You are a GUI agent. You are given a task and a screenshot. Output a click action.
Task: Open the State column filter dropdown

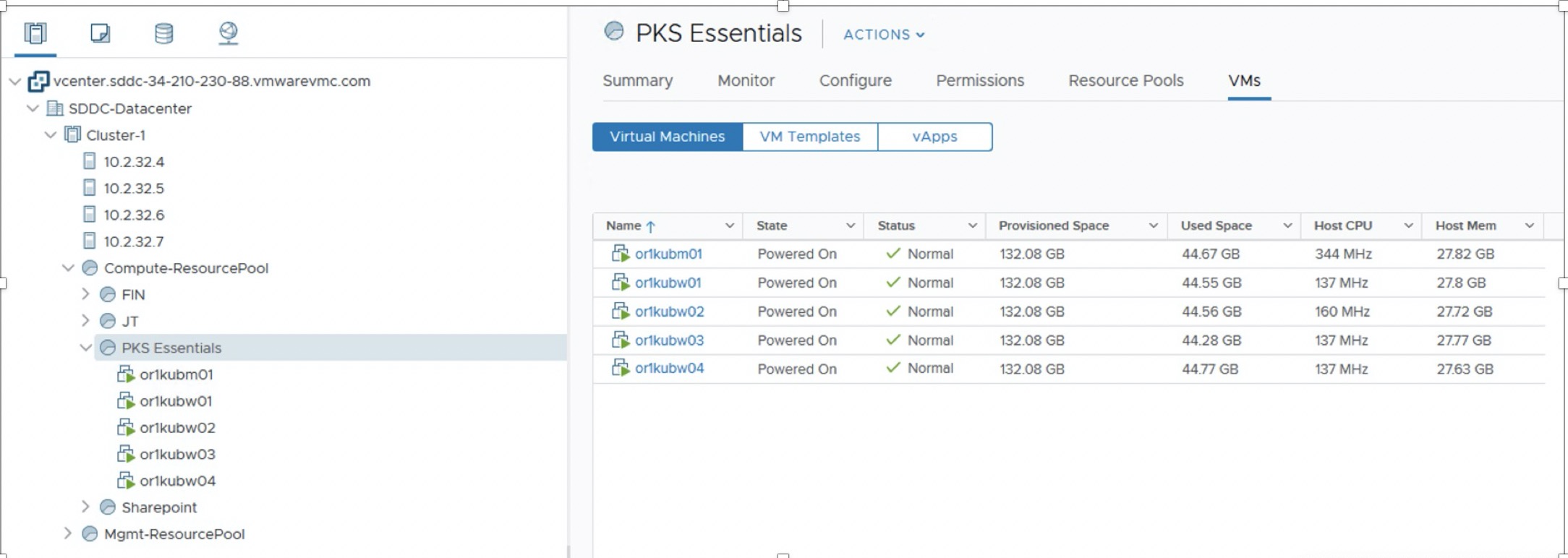click(x=851, y=226)
